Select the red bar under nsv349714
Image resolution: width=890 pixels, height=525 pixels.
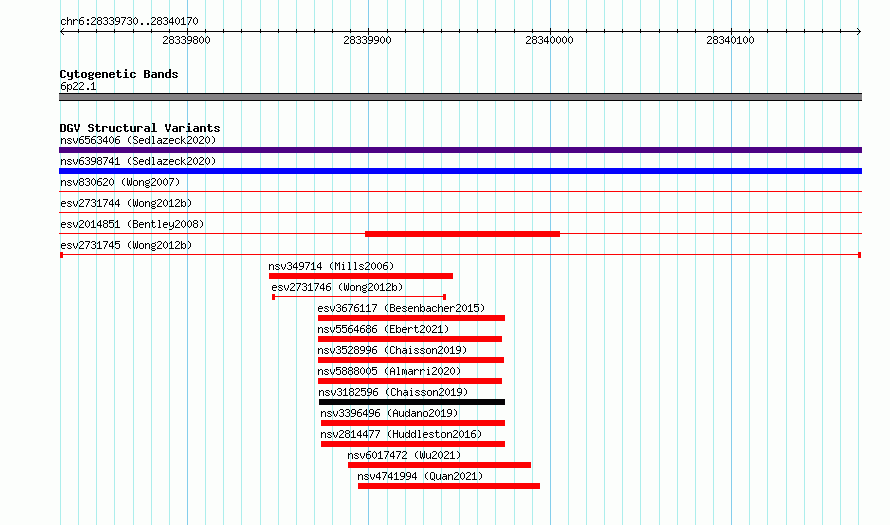click(361, 276)
